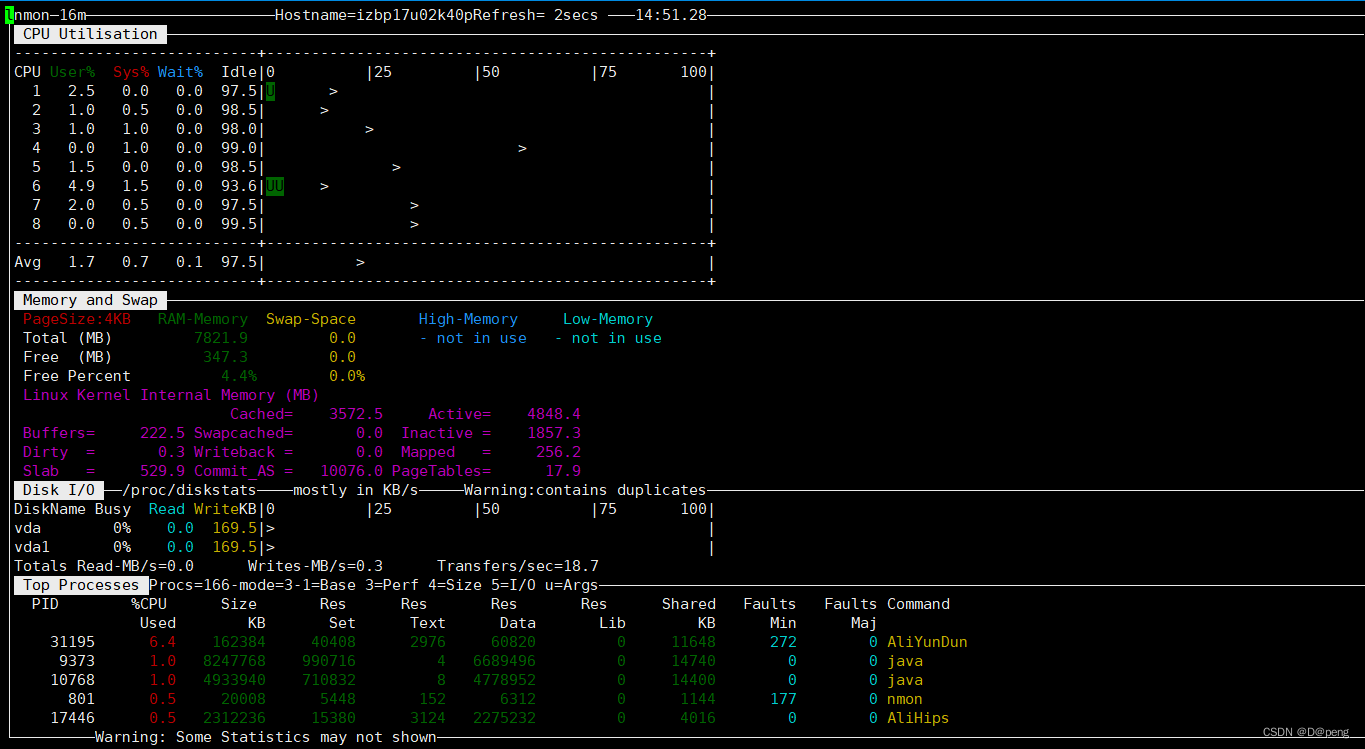This screenshot has height=749, width=1365.
Task: Click the Top Processes section header
Action: [81, 585]
